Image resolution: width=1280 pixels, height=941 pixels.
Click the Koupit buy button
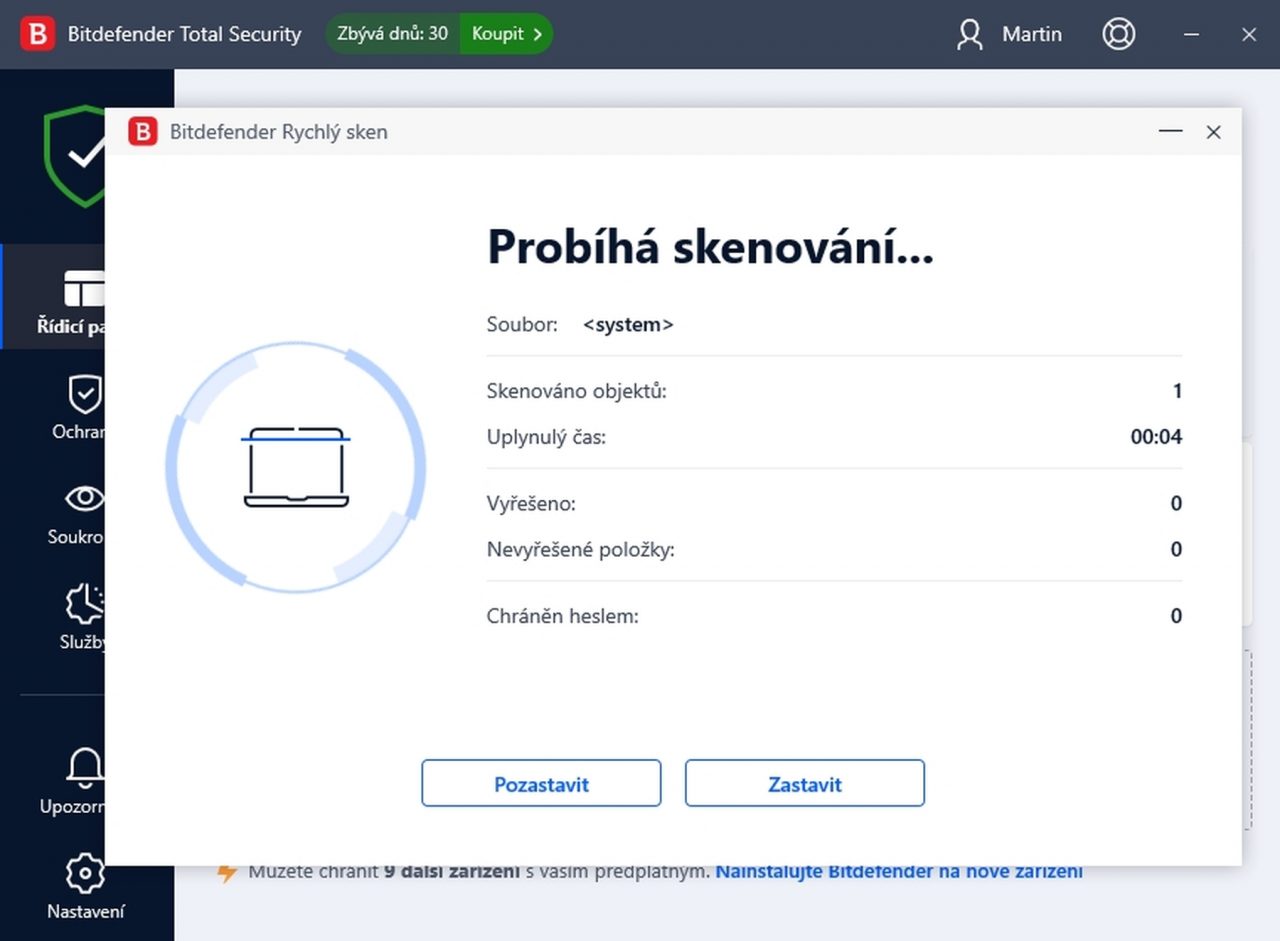[x=506, y=34]
